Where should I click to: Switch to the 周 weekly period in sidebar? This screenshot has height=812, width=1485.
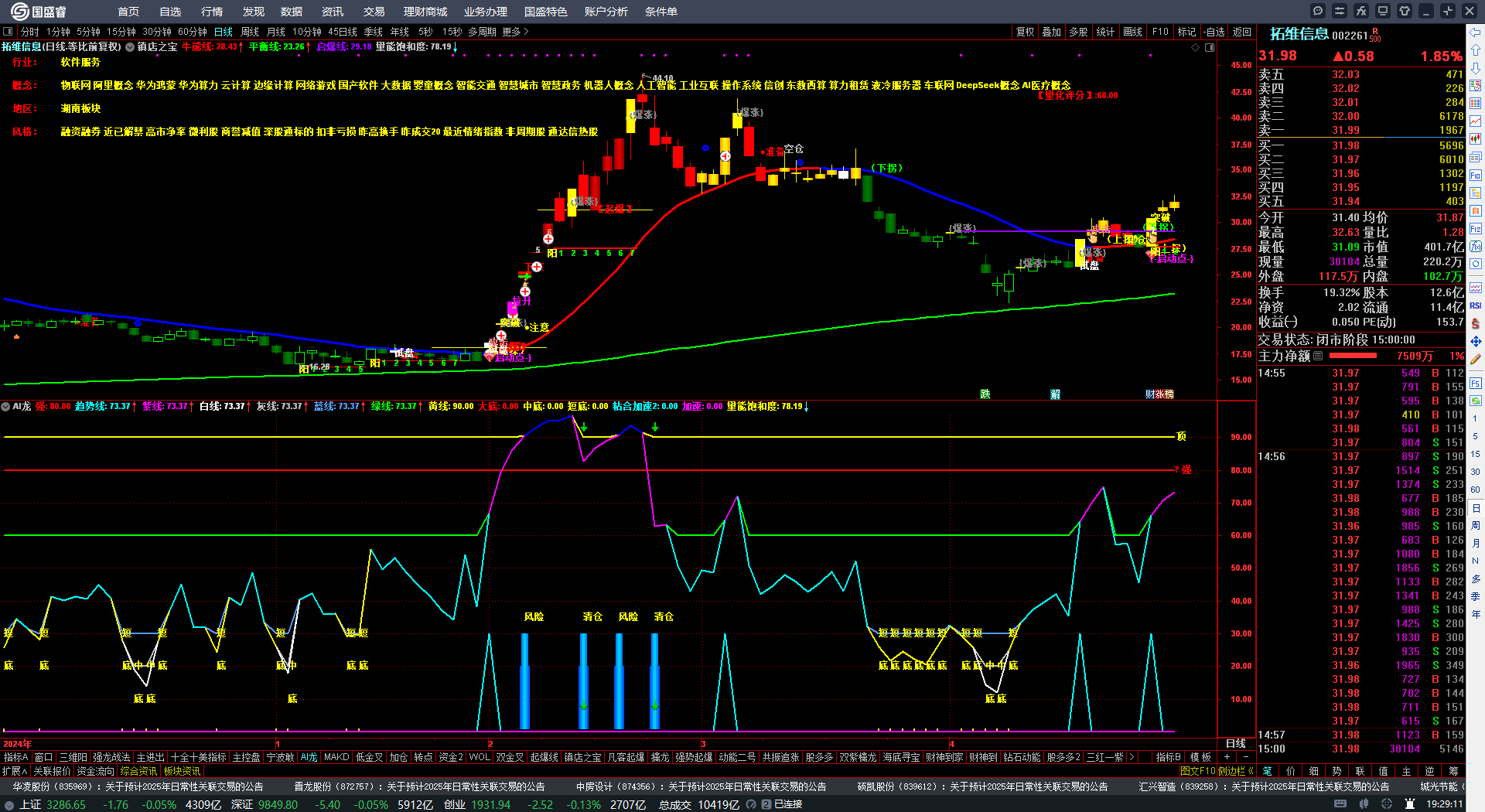[x=1476, y=526]
